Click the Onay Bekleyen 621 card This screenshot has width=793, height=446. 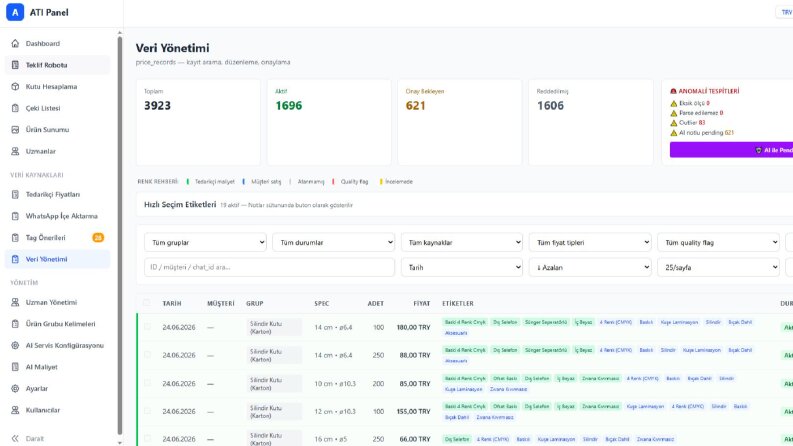point(460,122)
